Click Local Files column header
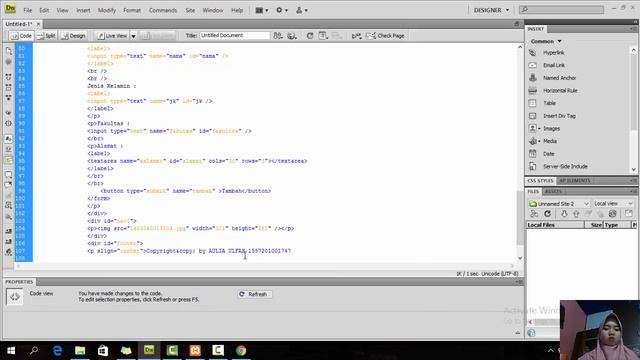The image size is (640, 360). [555, 225]
